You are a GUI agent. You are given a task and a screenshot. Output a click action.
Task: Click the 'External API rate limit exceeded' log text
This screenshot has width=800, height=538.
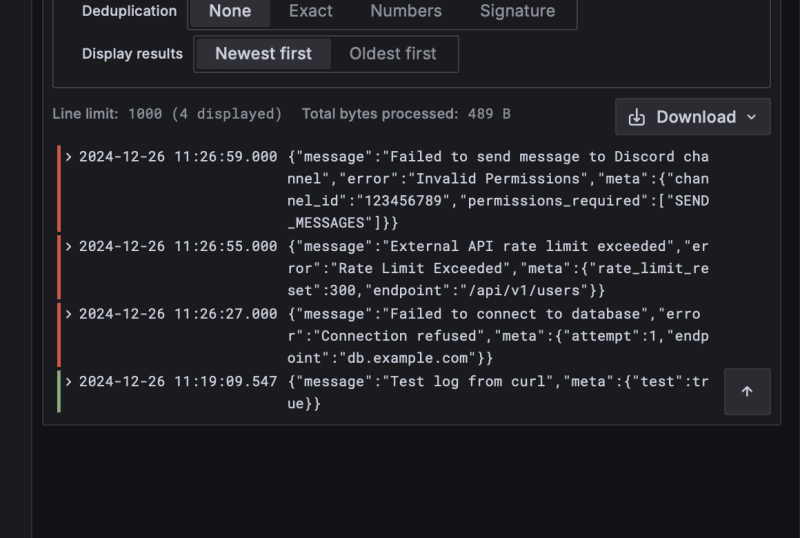tap(498, 268)
